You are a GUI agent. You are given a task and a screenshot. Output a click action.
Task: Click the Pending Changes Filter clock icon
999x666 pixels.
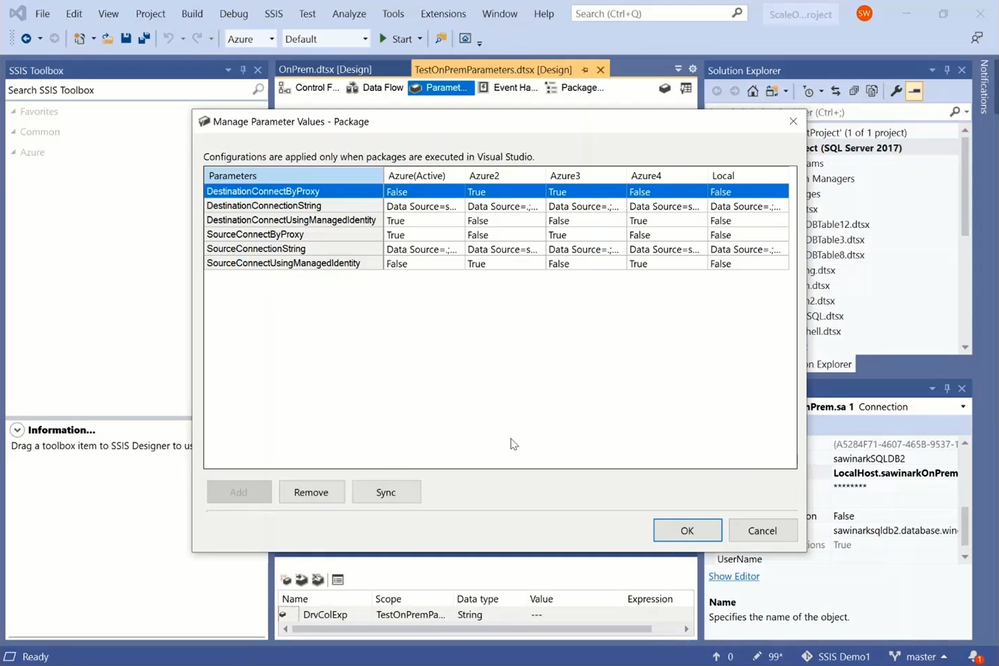(x=809, y=91)
